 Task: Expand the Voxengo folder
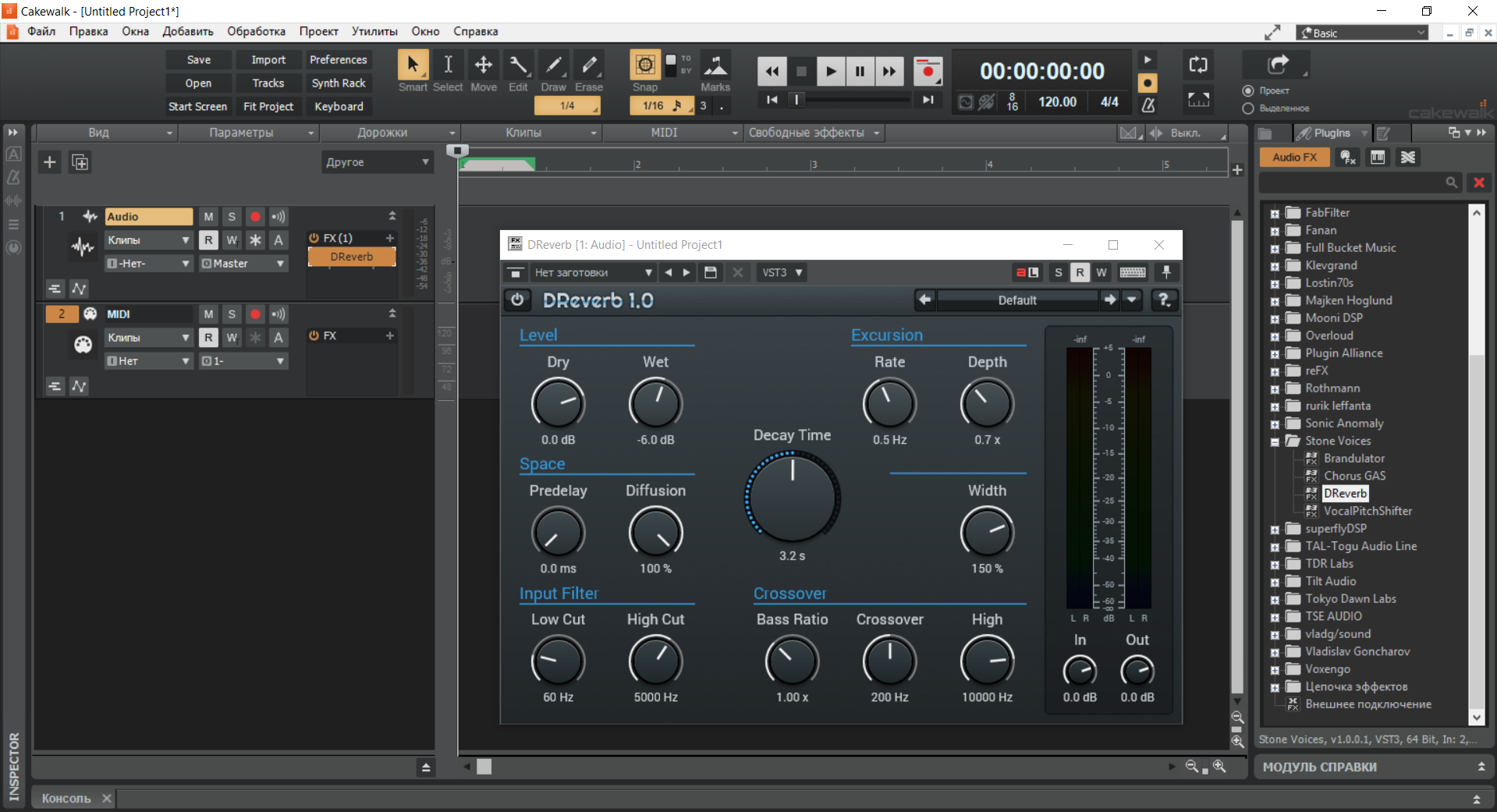point(1275,669)
